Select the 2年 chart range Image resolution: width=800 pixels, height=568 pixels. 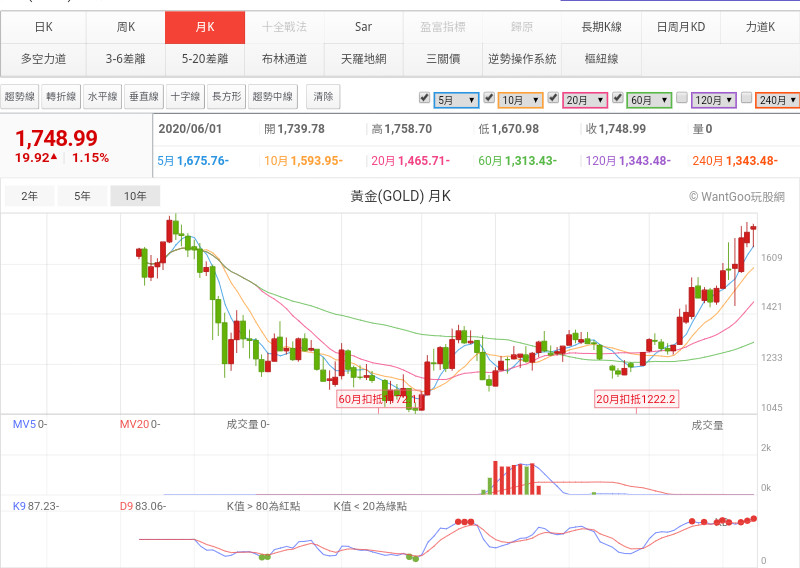click(30, 196)
